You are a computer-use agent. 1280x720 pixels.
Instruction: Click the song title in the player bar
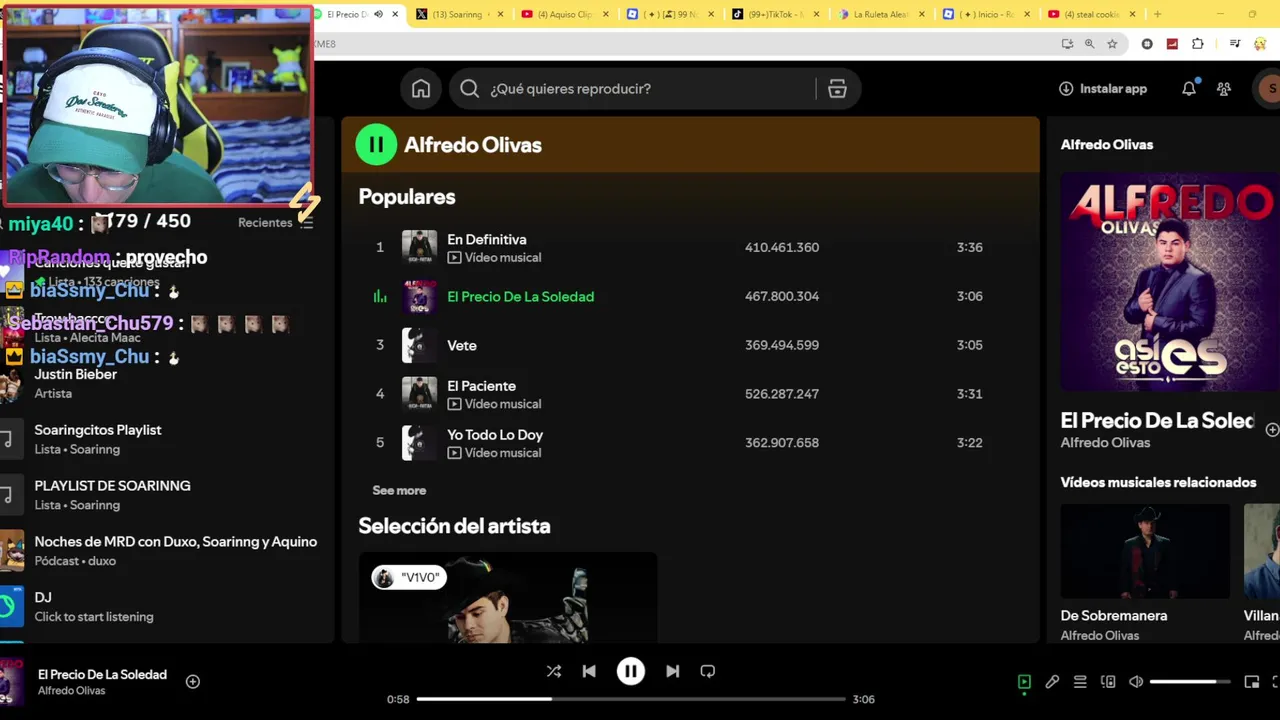(x=102, y=675)
